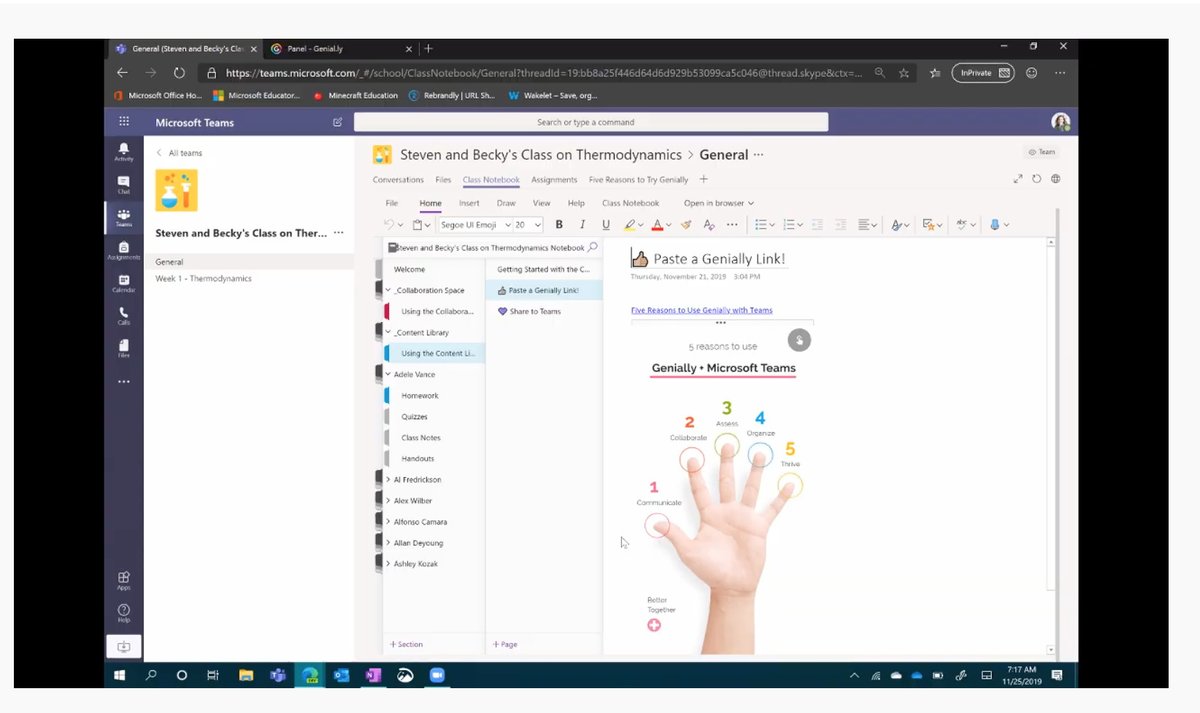This screenshot has width=1200, height=713.
Task: Add a new Section
Action: point(406,644)
